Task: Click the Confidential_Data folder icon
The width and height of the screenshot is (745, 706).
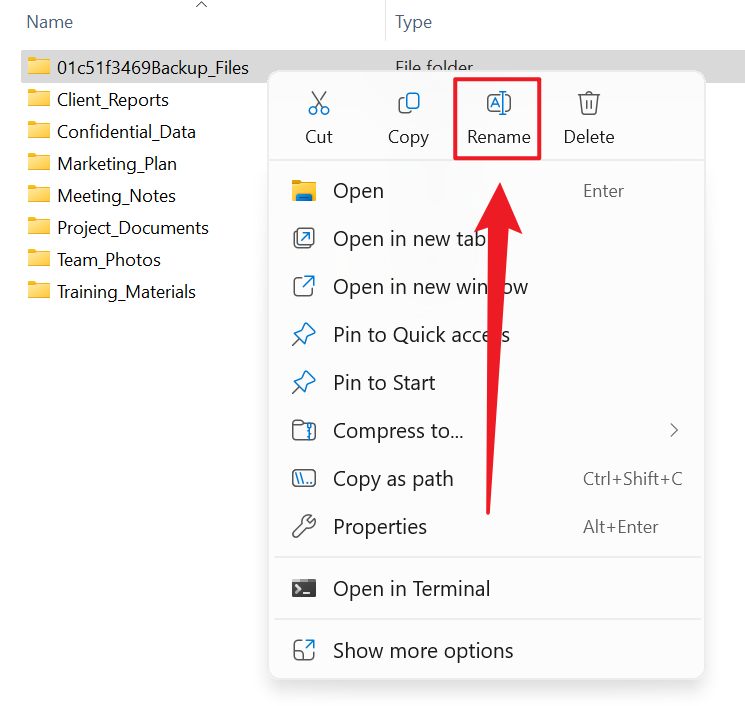Action: (x=39, y=130)
